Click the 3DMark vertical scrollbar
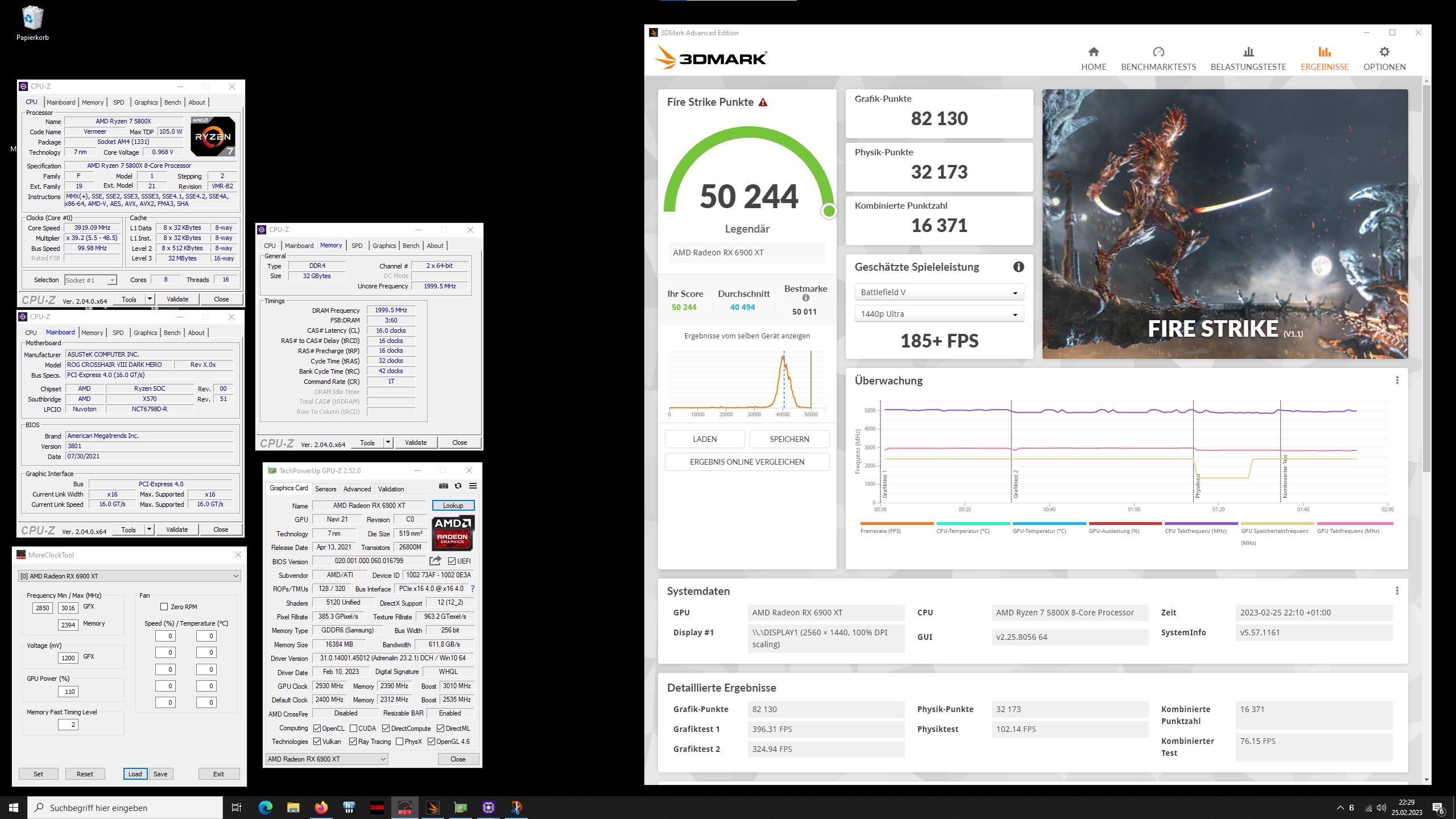 [x=1426, y=279]
